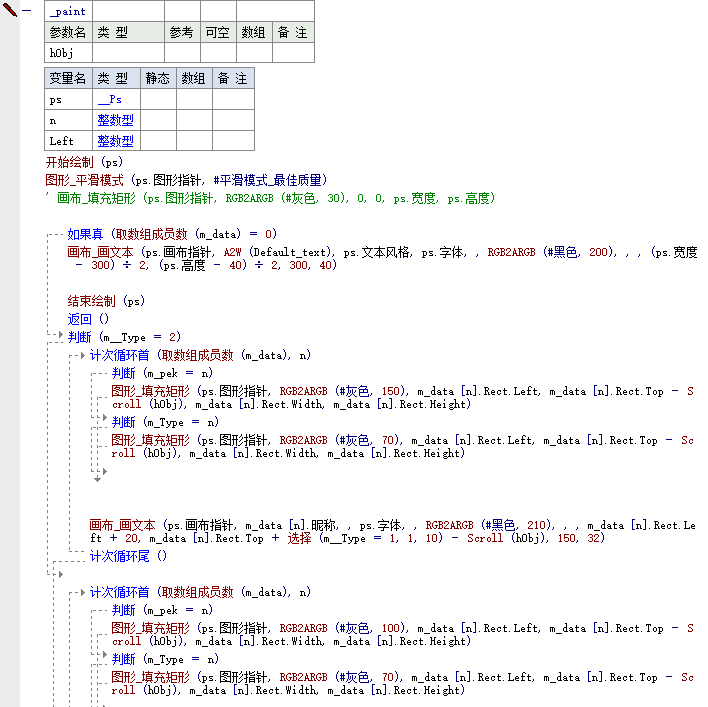Click the 返回 () statement
Viewport: 708px width, 707px height.
[x=88, y=319]
